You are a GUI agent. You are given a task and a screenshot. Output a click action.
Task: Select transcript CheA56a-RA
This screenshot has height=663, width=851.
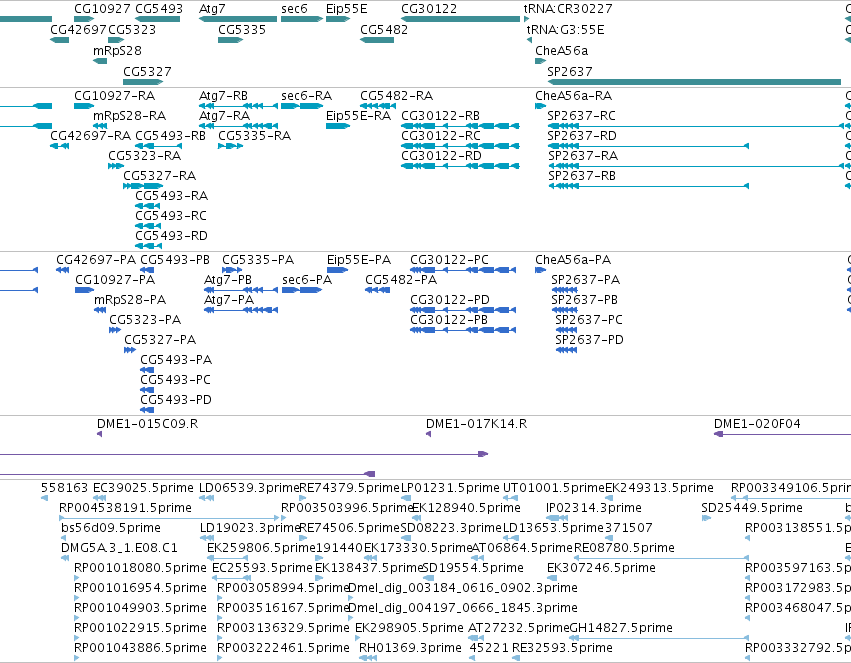coord(540,106)
